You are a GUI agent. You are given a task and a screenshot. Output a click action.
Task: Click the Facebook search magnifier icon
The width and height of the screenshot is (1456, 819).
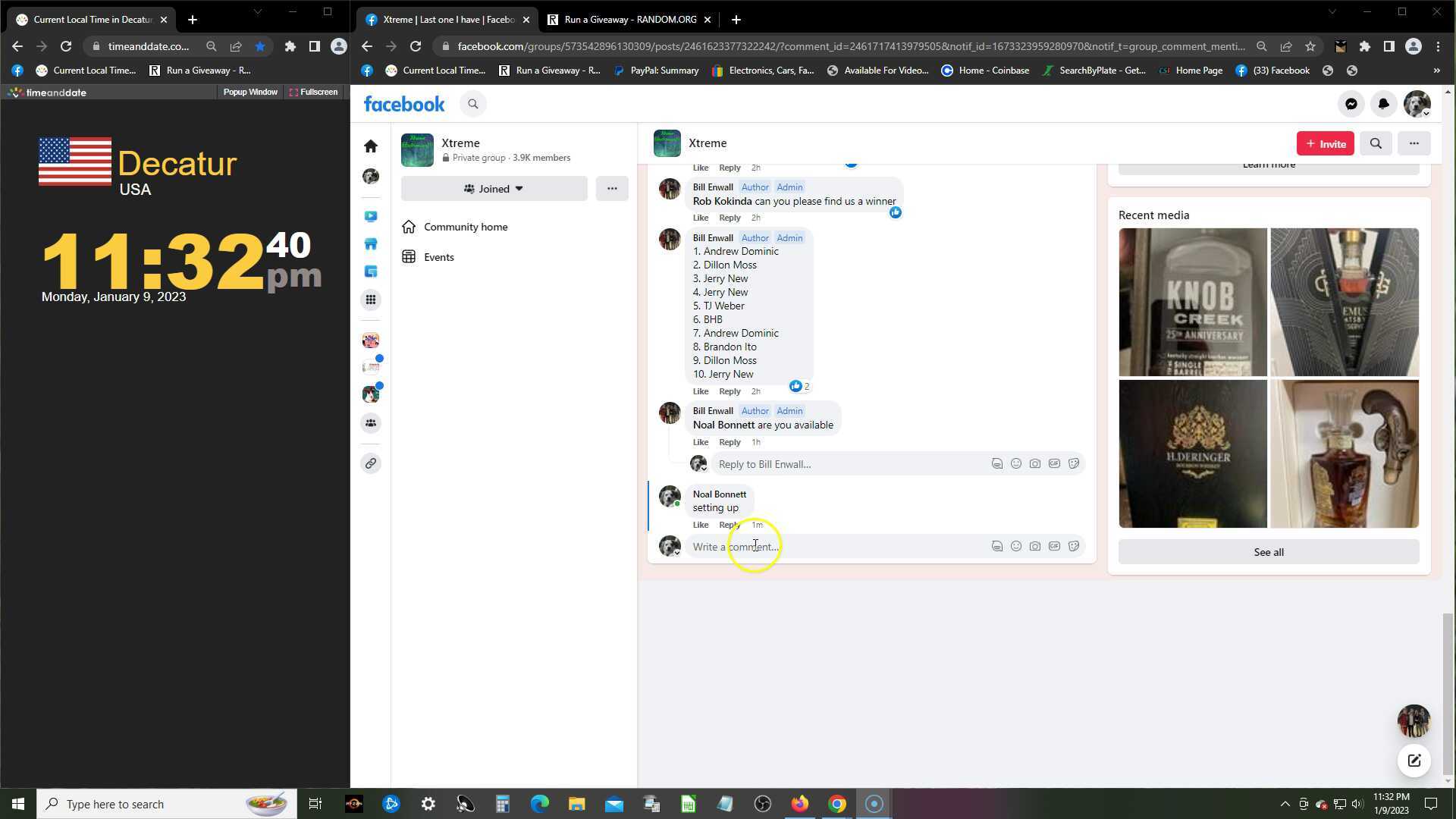(x=473, y=105)
